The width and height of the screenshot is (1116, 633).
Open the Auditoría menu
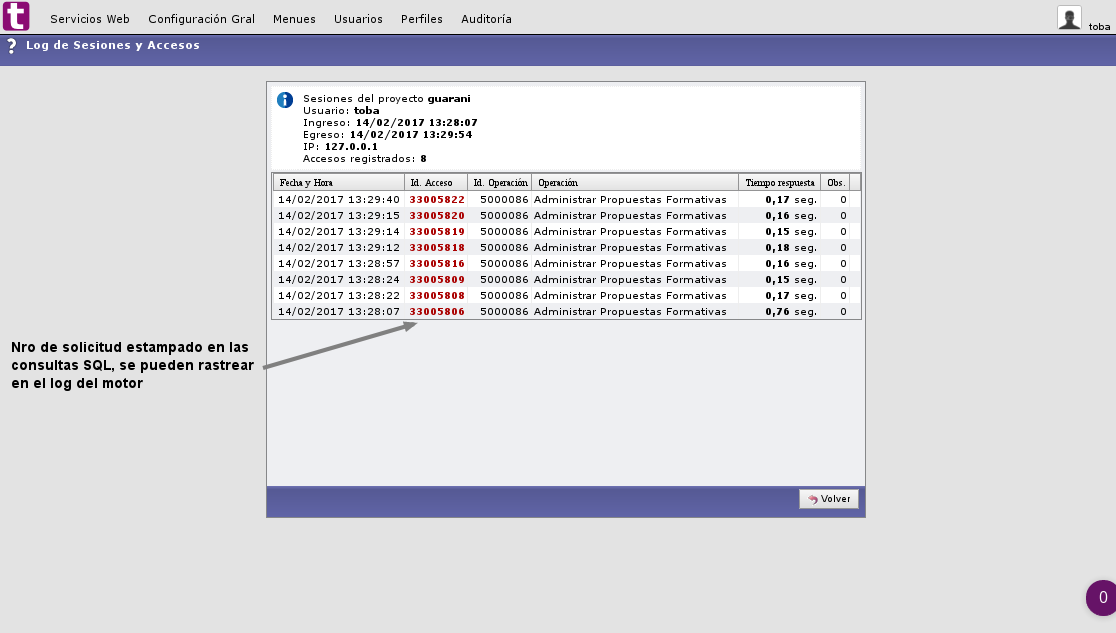pyautogui.click(x=486, y=19)
